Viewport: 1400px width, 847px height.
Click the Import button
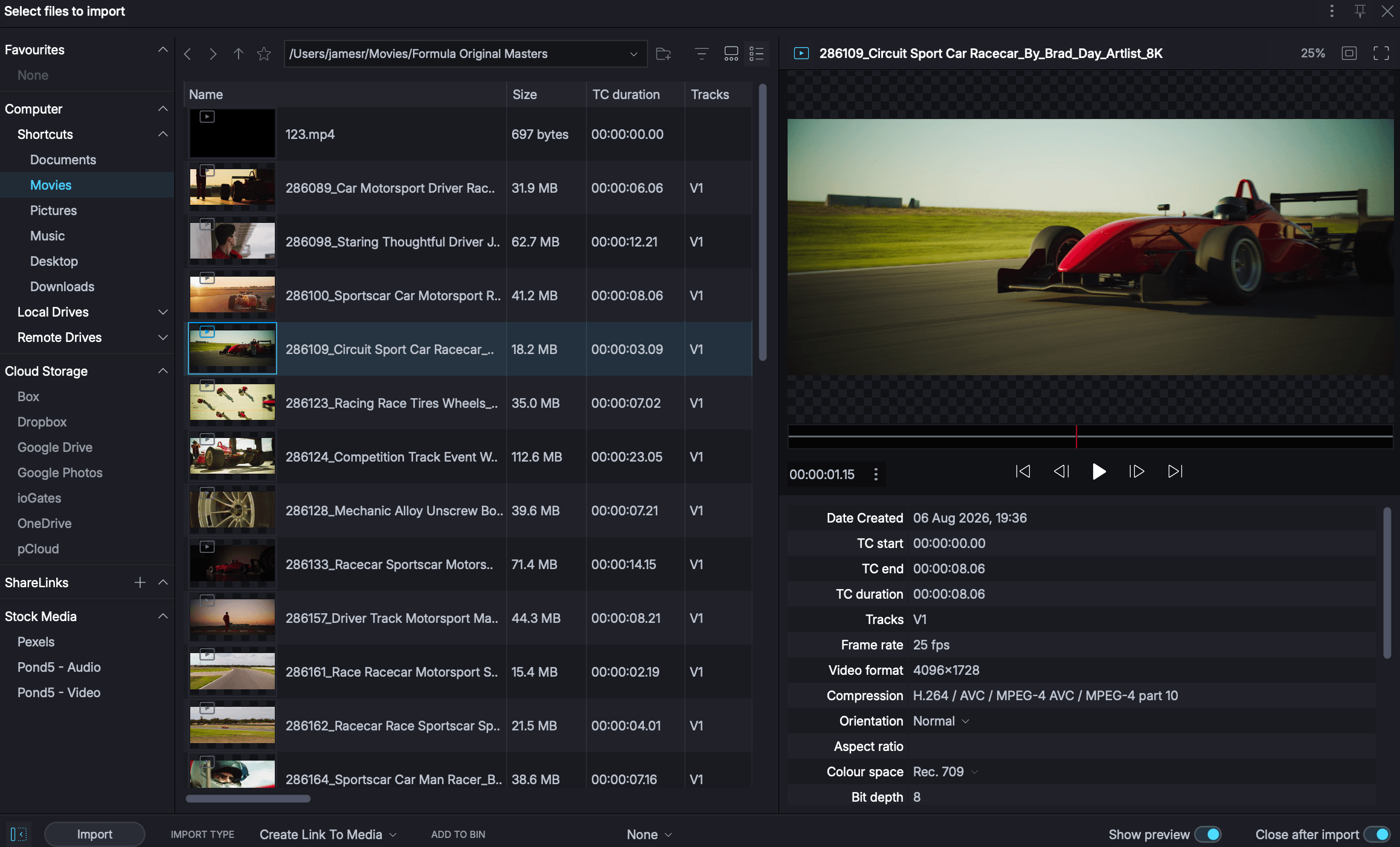point(95,834)
